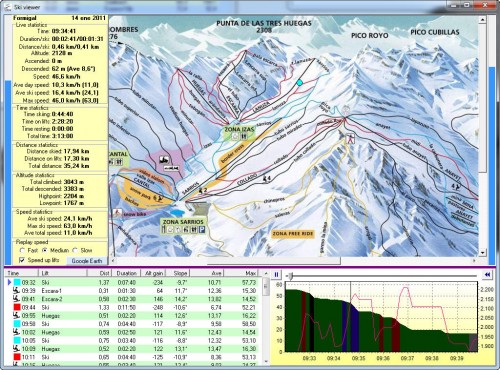
Task: Click the red ski icon at 09:44
Action: pyautogui.click(x=17, y=307)
